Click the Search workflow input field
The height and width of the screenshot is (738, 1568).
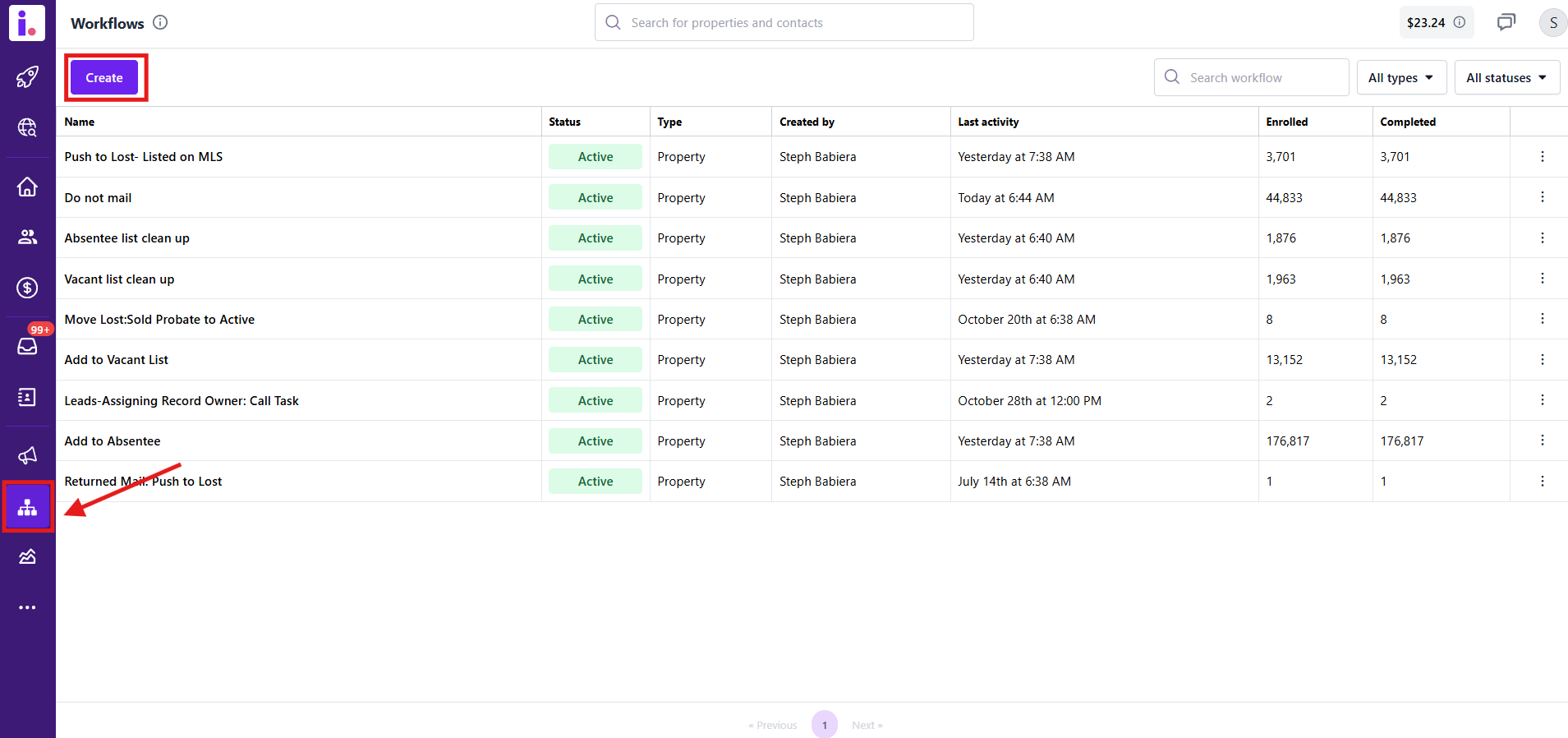click(1261, 78)
